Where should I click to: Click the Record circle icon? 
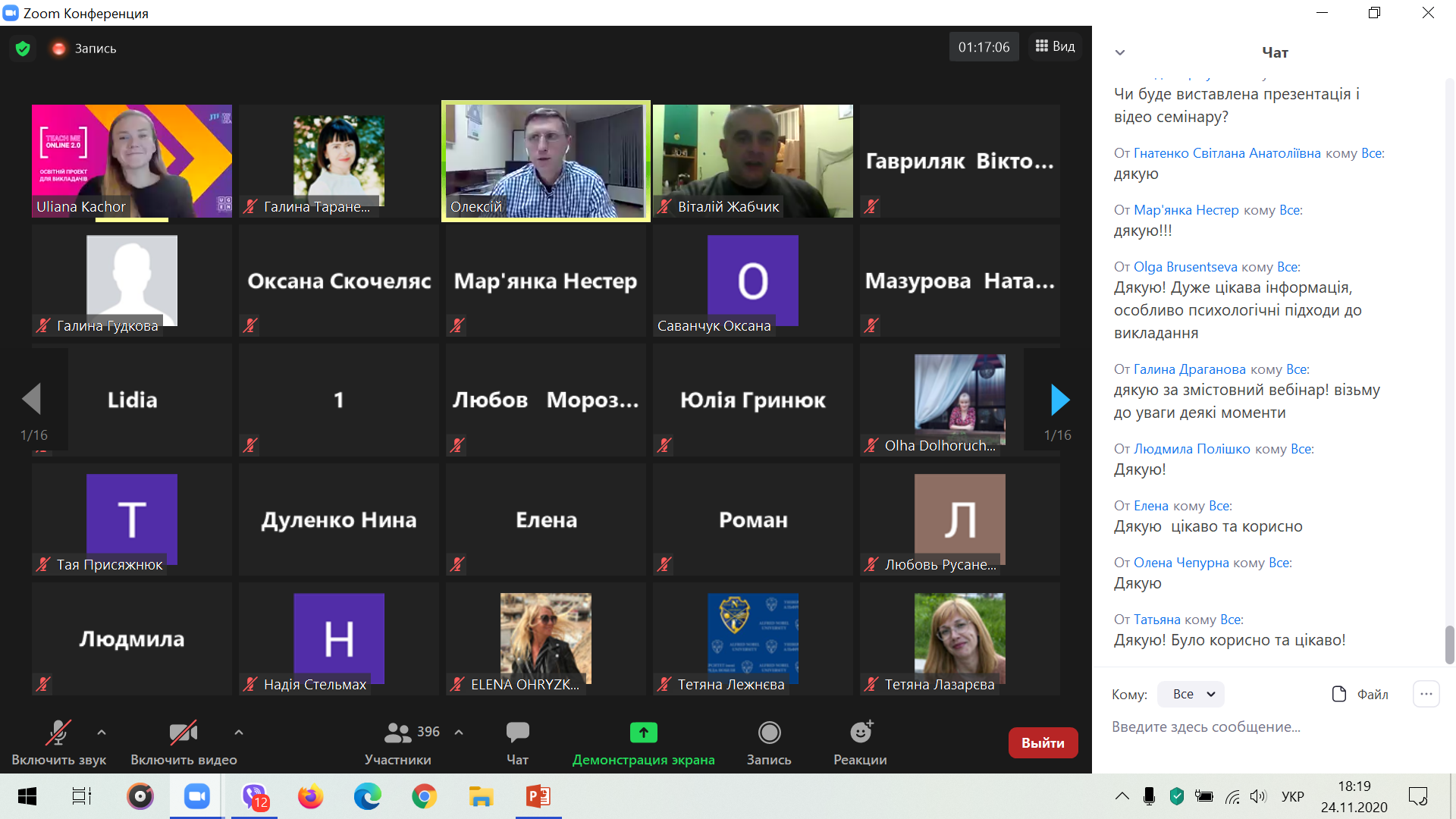tap(769, 733)
